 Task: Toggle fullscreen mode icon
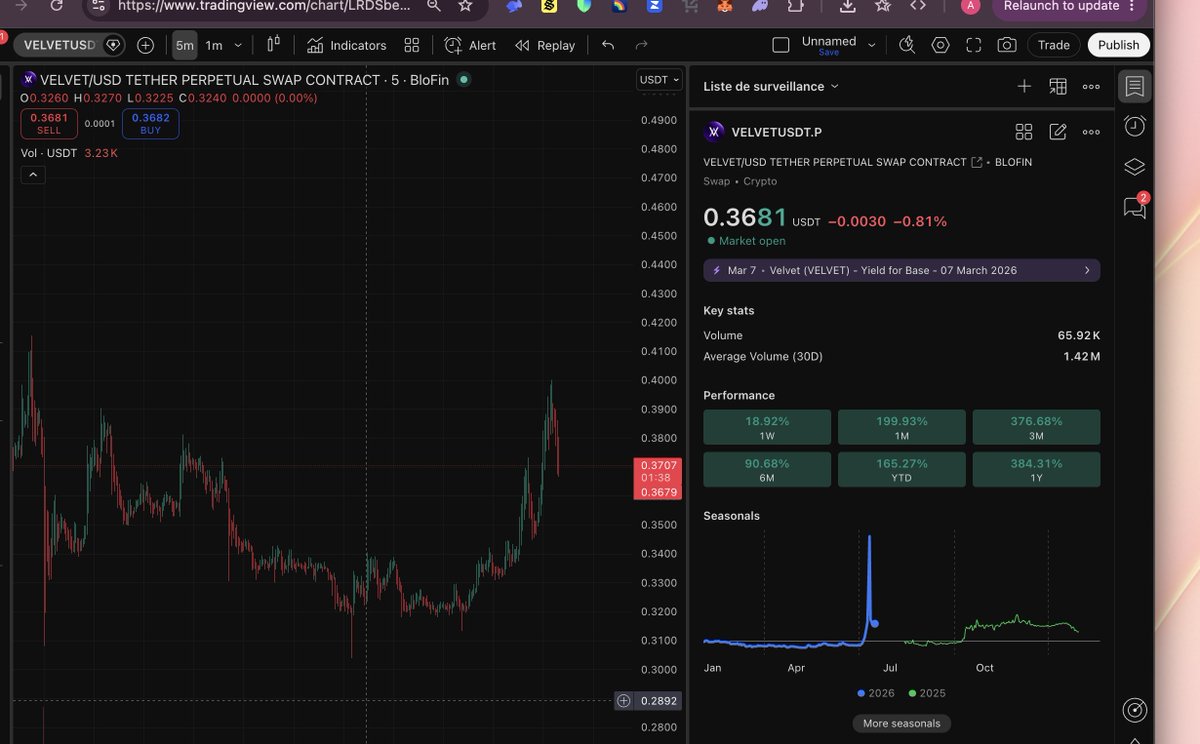click(x=974, y=45)
